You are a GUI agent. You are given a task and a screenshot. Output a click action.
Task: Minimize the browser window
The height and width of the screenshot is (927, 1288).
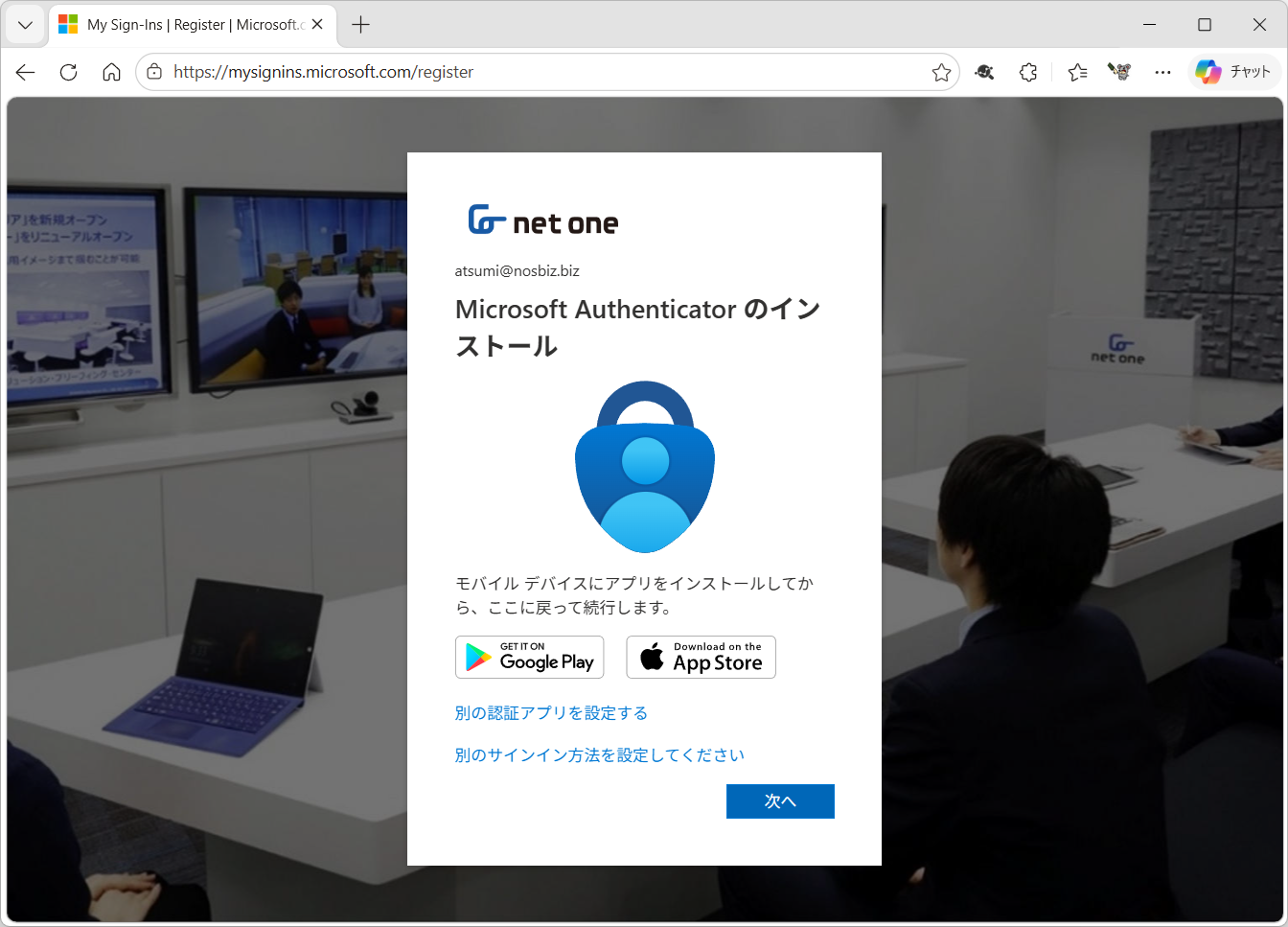tap(1150, 25)
